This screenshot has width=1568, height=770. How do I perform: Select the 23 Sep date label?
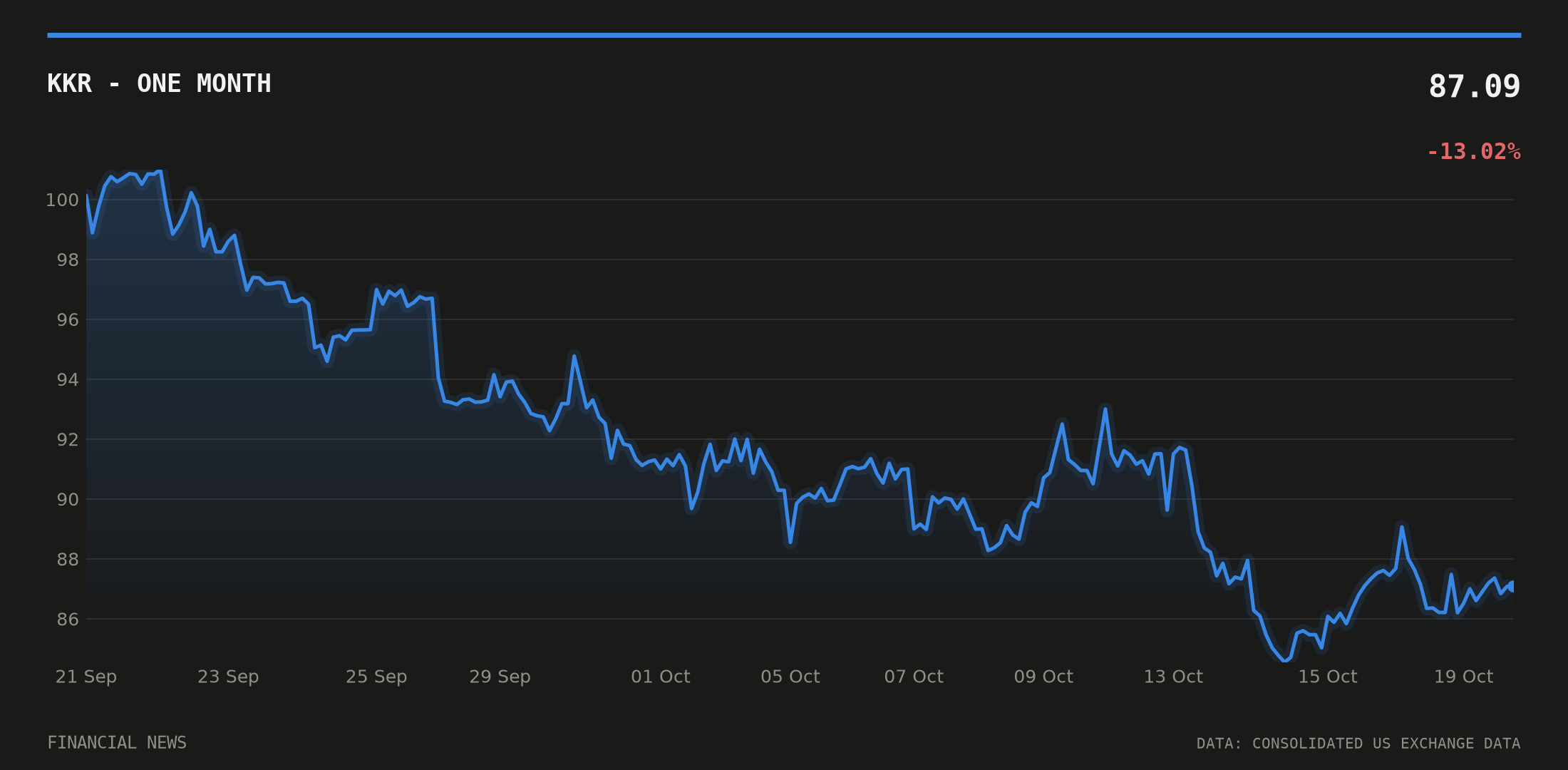pos(228,677)
